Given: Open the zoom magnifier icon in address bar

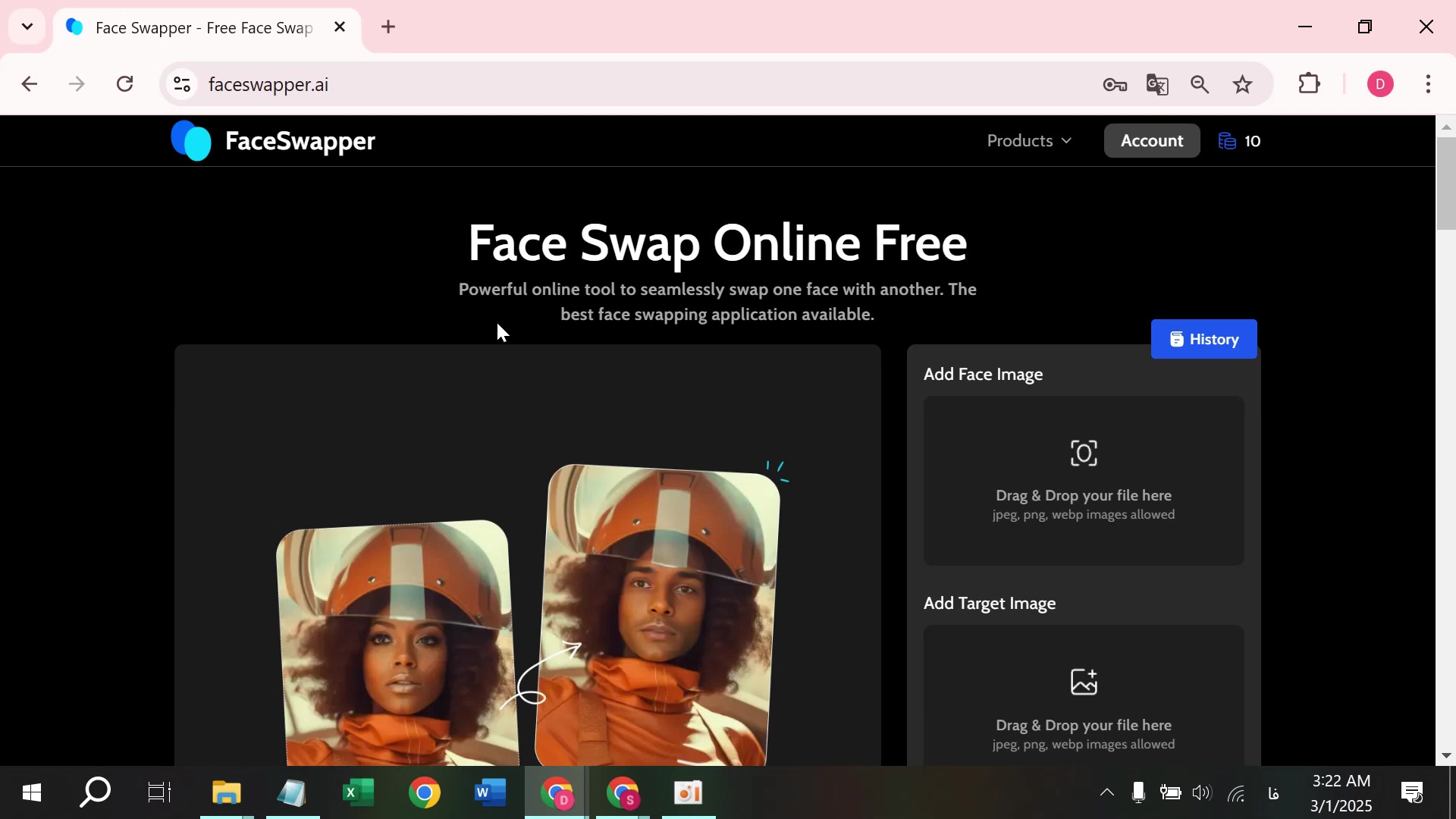Looking at the screenshot, I should 1200,84.
